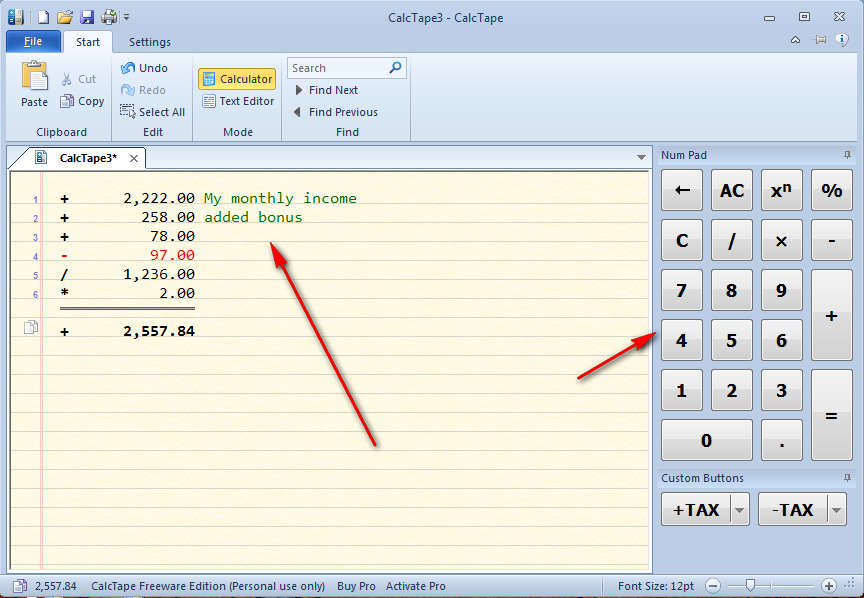The image size is (864, 598).
Task: Toggle the Num Pad panel pin
Action: 847,155
